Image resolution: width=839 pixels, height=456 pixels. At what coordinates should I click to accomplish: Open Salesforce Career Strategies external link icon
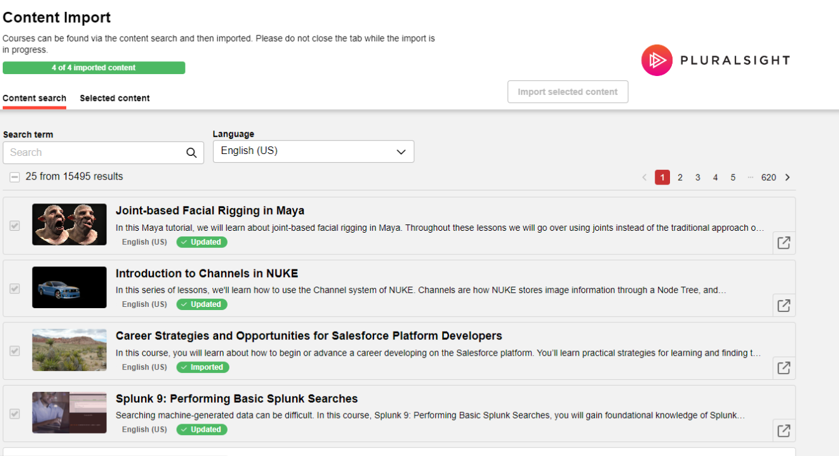point(783,368)
